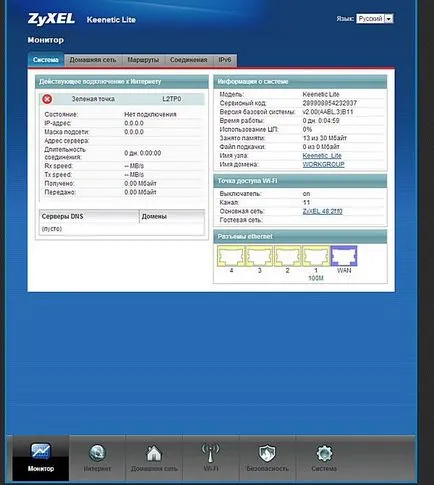The width and height of the screenshot is (434, 485).
Task: Expand the language dropdown arrow
Action: click(x=389, y=19)
